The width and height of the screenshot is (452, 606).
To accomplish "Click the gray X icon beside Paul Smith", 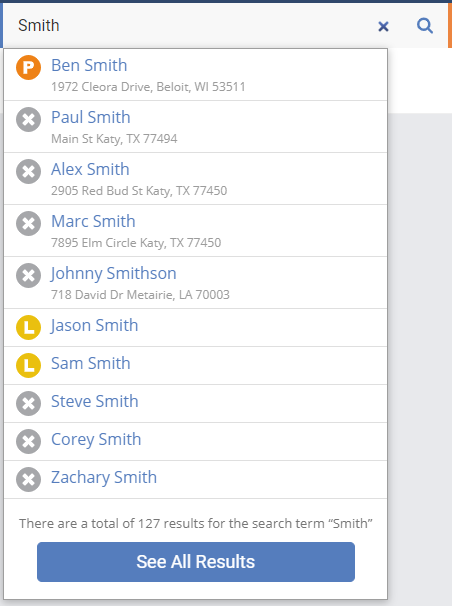I will pyautogui.click(x=28, y=119).
